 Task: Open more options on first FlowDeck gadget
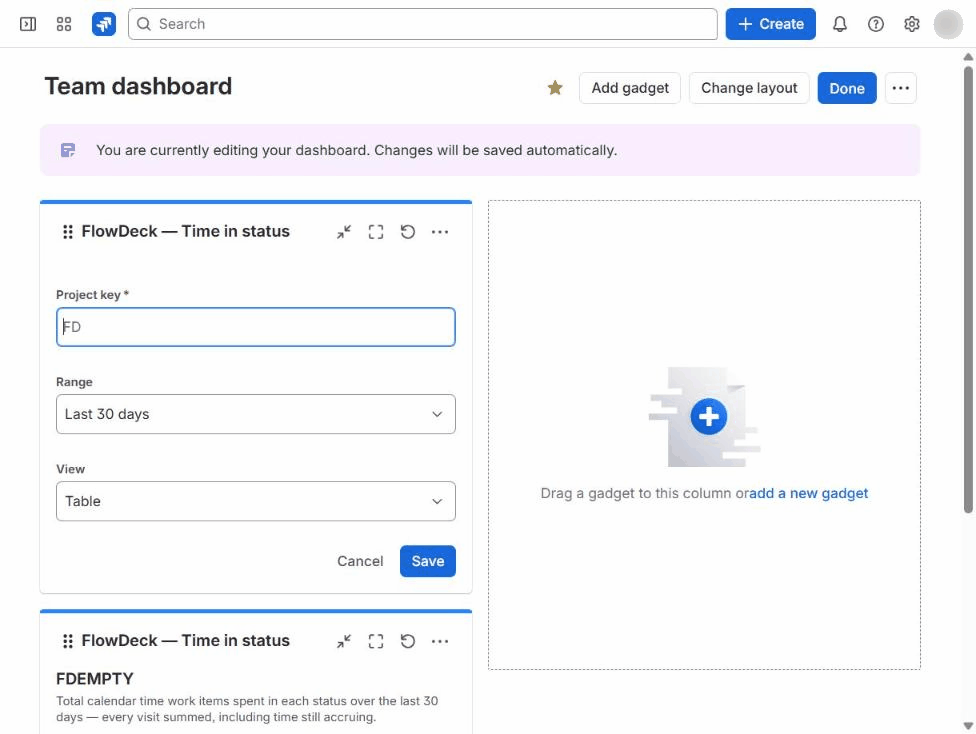[439, 232]
